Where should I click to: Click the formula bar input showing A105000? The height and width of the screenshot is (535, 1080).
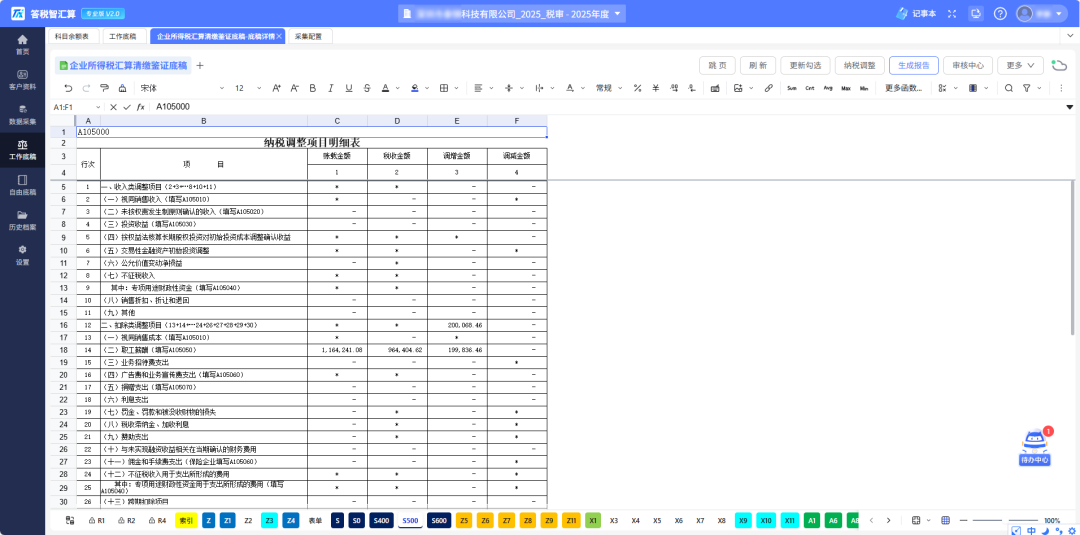pyautogui.click(x=606, y=107)
